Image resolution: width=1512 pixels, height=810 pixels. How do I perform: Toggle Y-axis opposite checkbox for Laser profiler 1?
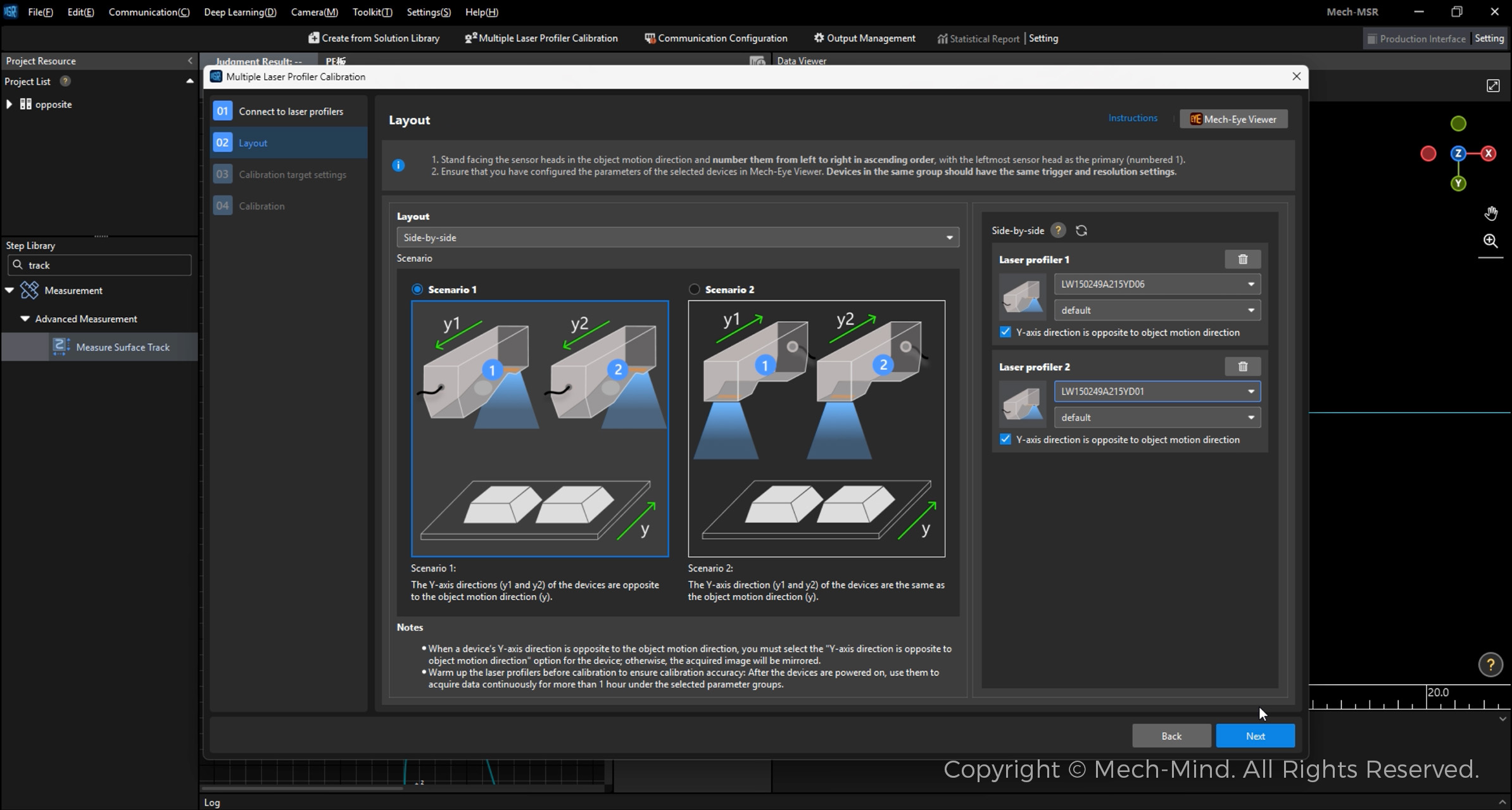click(1005, 332)
